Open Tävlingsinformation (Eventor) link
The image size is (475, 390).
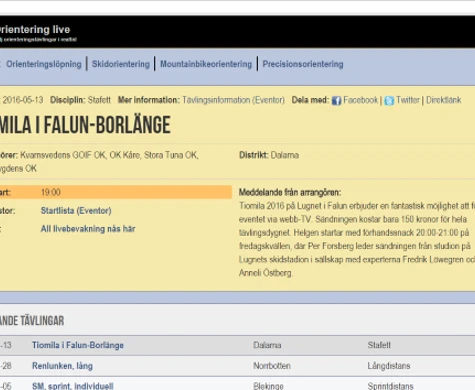(233, 100)
